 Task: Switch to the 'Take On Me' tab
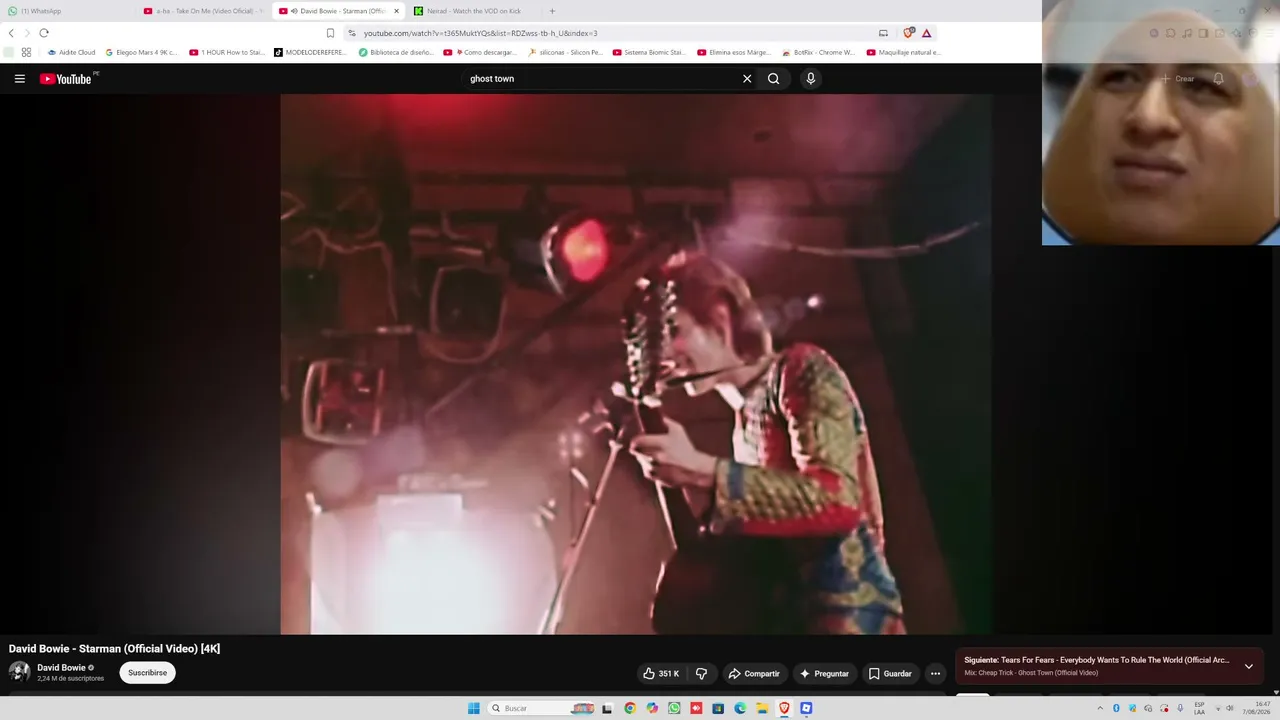click(202, 11)
